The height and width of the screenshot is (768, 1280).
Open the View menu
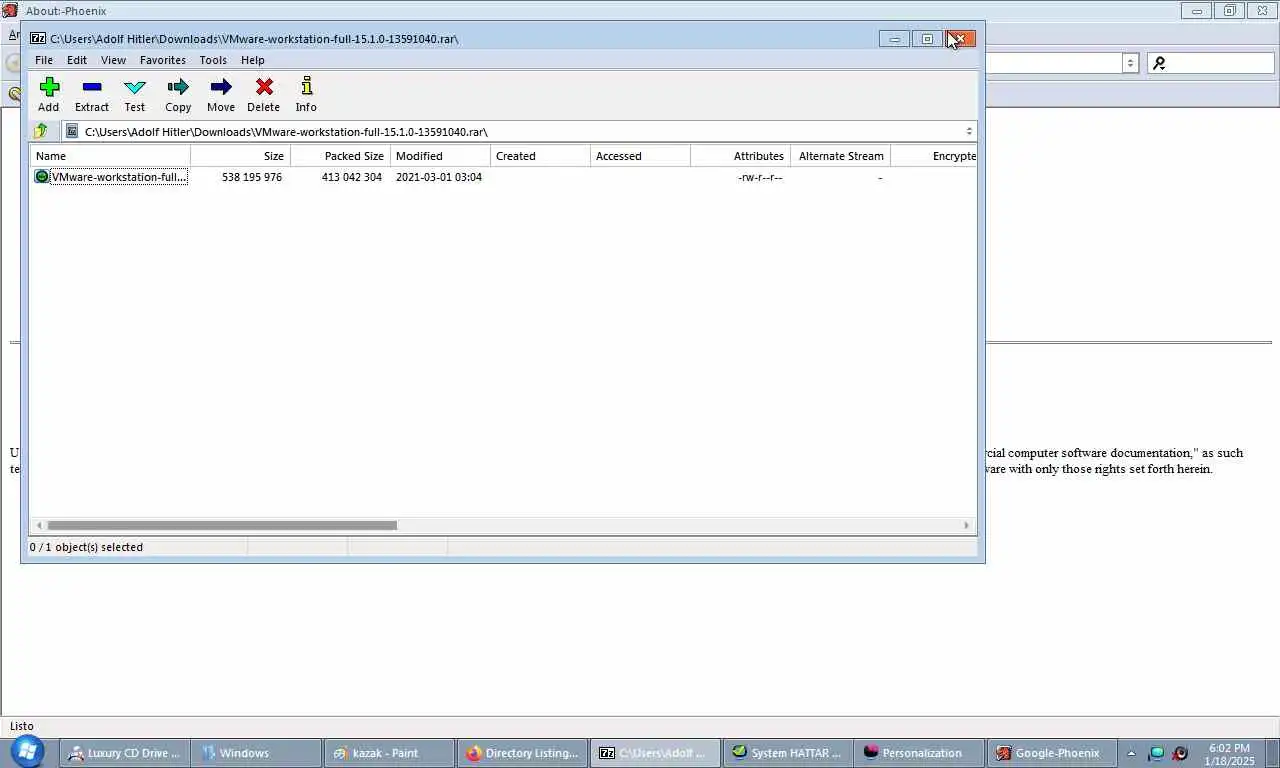pyautogui.click(x=113, y=60)
